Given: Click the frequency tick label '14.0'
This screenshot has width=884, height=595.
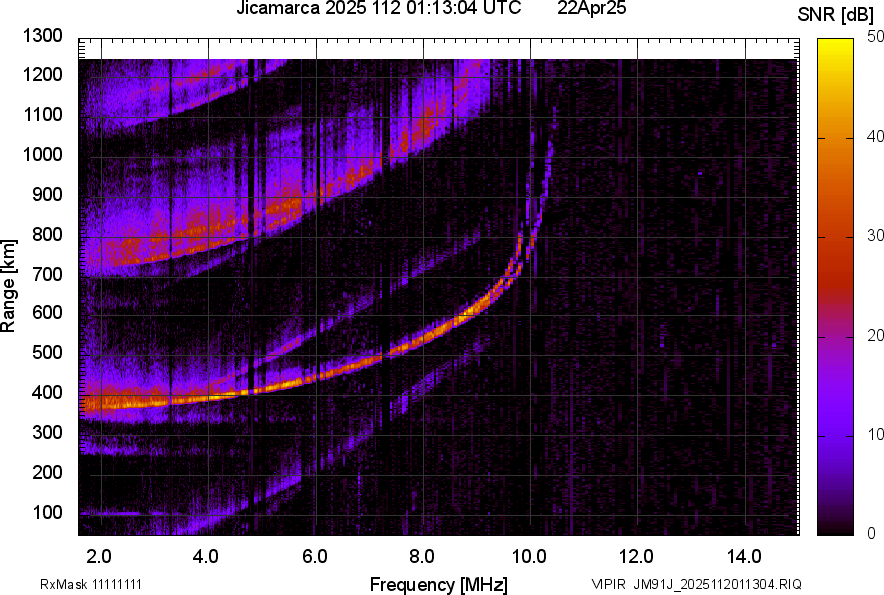Looking at the screenshot, I should coord(744,557).
